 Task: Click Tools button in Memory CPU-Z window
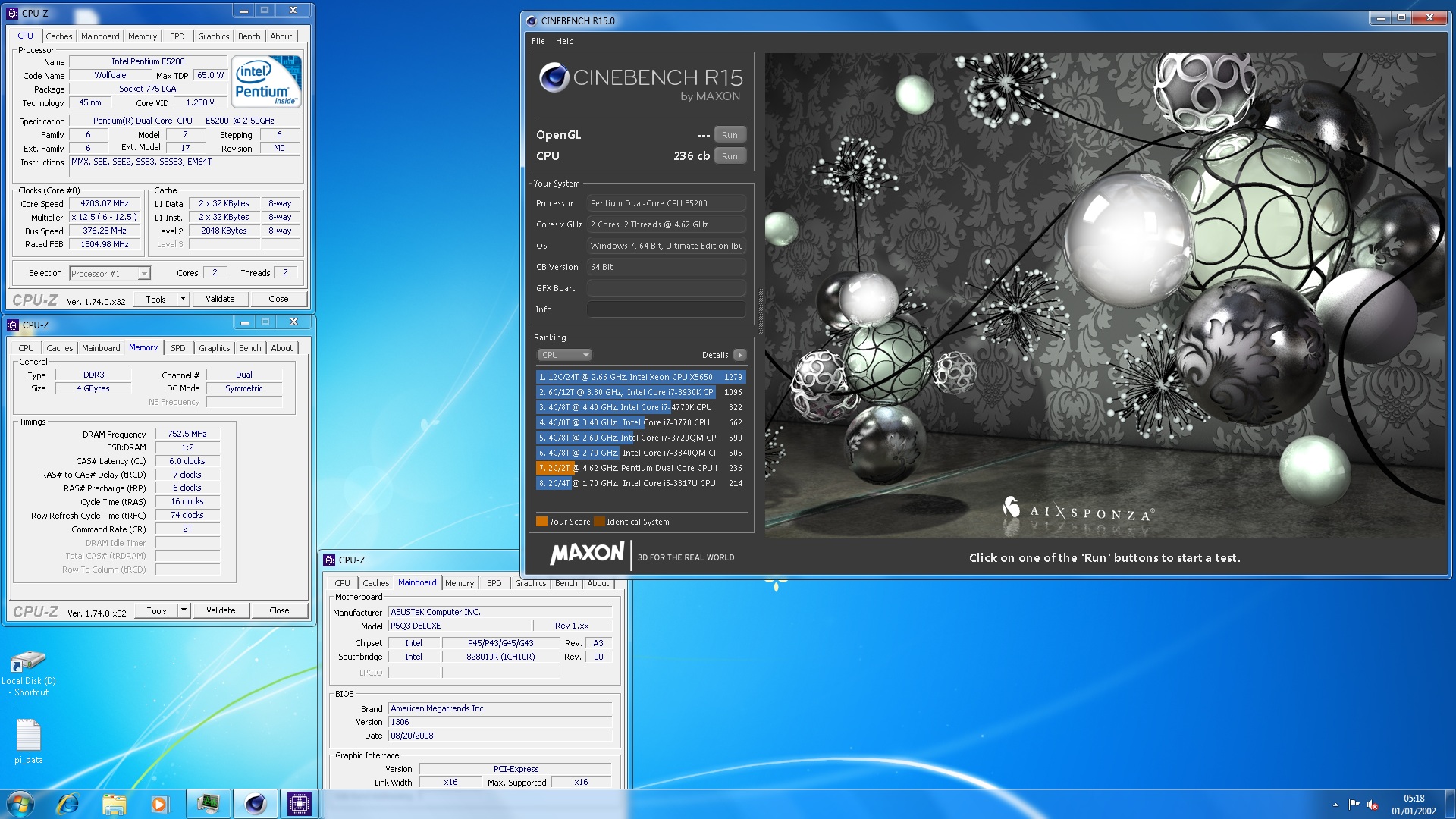point(156,610)
